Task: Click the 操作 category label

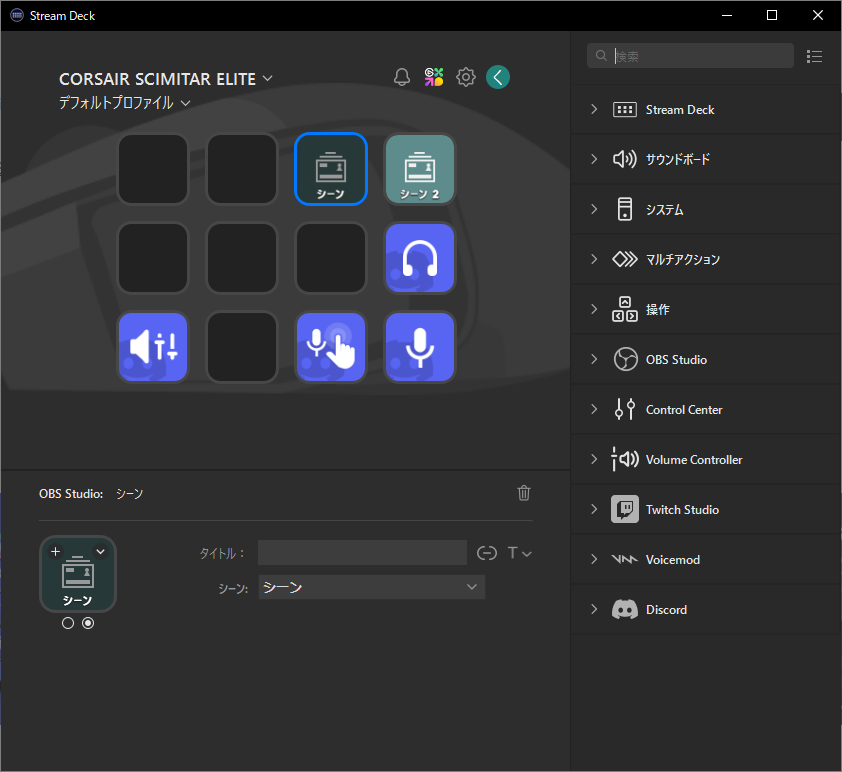Action: pyautogui.click(x=657, y=309)
